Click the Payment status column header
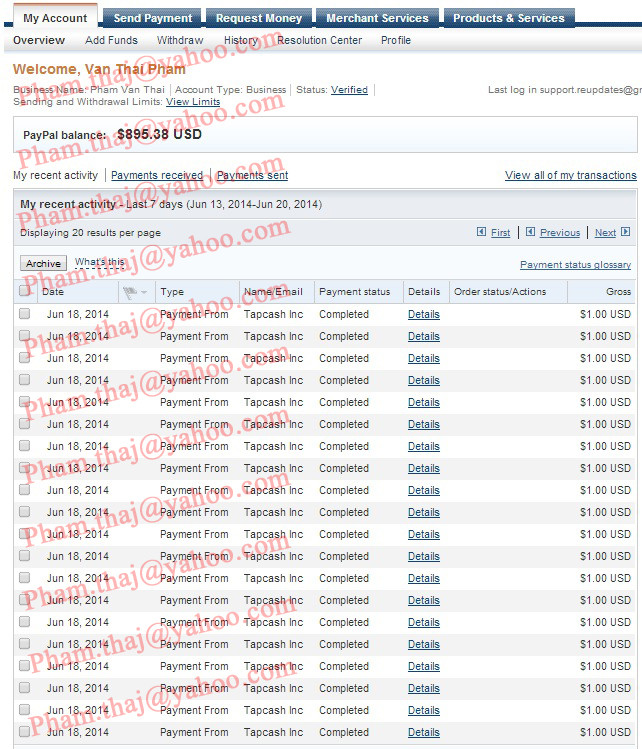 [x=354, y=291]
